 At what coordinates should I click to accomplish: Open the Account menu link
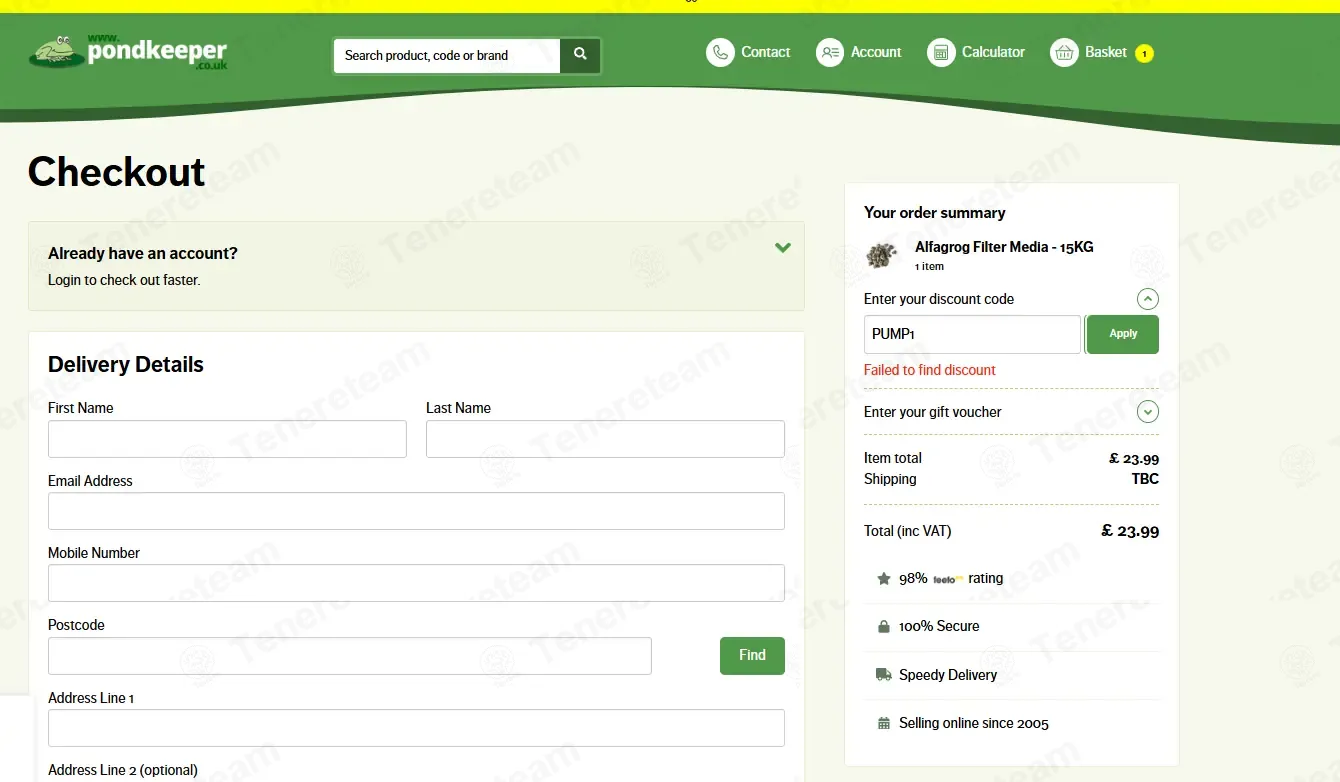[876, 52]
